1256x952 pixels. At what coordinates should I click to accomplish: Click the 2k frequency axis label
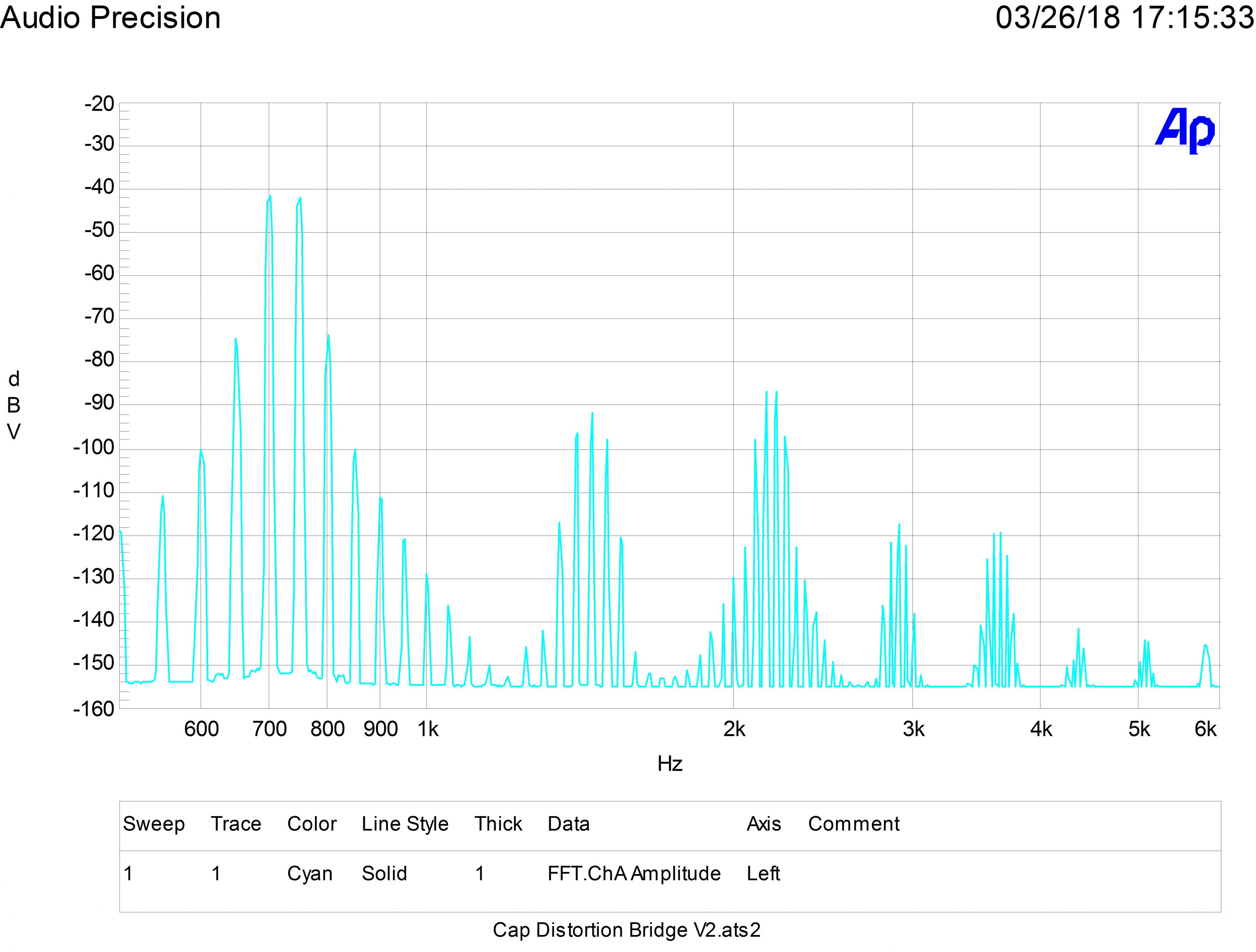click(x=734, y=729)
